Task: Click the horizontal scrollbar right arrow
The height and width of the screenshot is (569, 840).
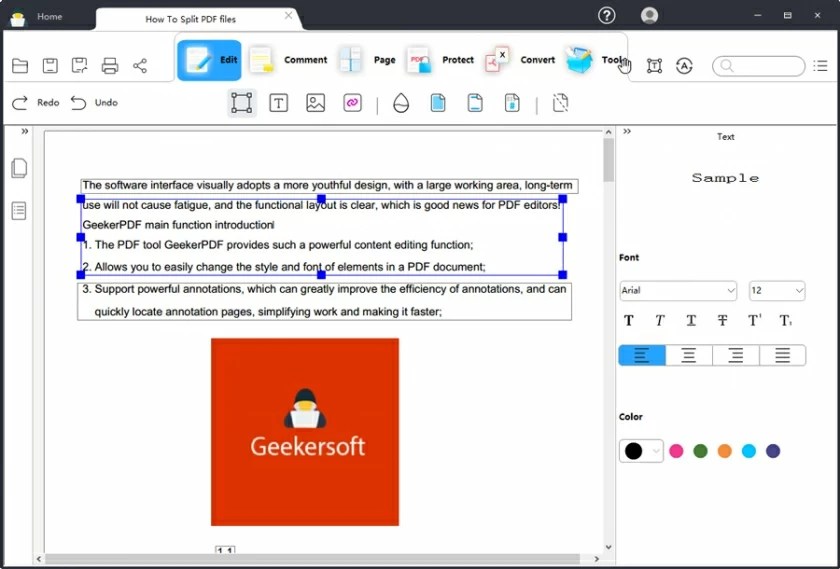Action: click(597, 559)
